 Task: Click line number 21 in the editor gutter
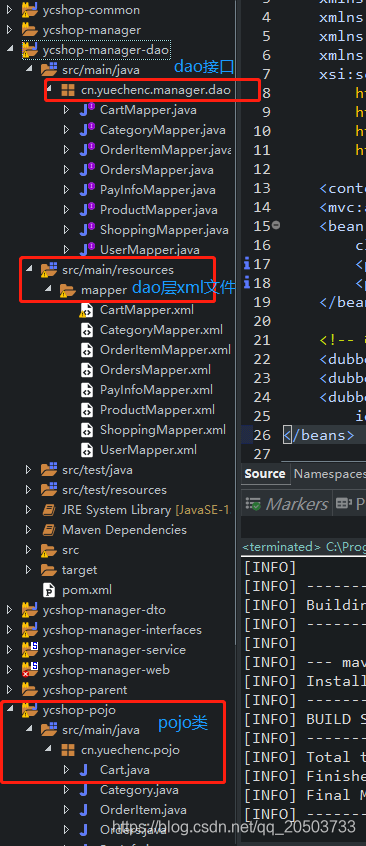[x=262, y=340]
